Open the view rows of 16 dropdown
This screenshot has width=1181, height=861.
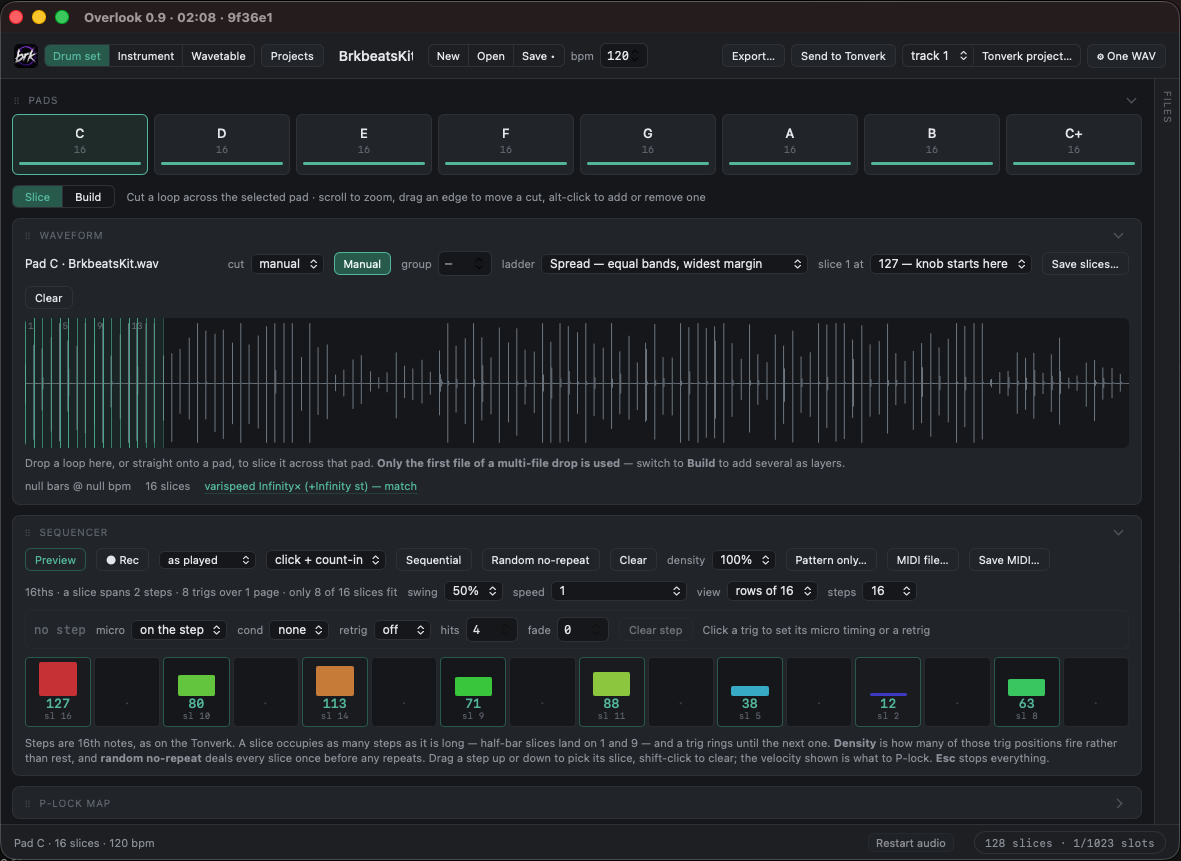coord(772,591)
